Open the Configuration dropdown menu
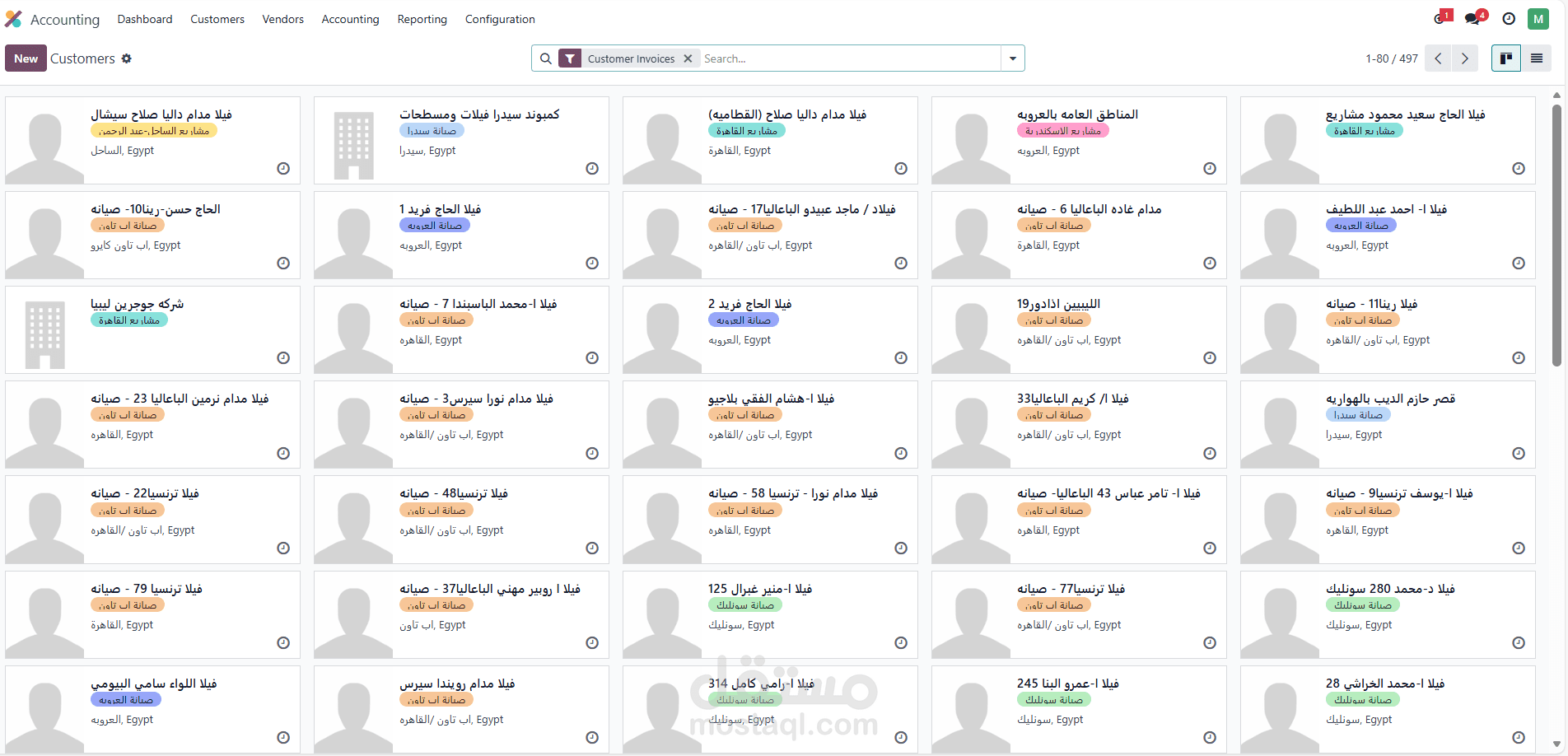1568x756 pixels. coord(500,19)
